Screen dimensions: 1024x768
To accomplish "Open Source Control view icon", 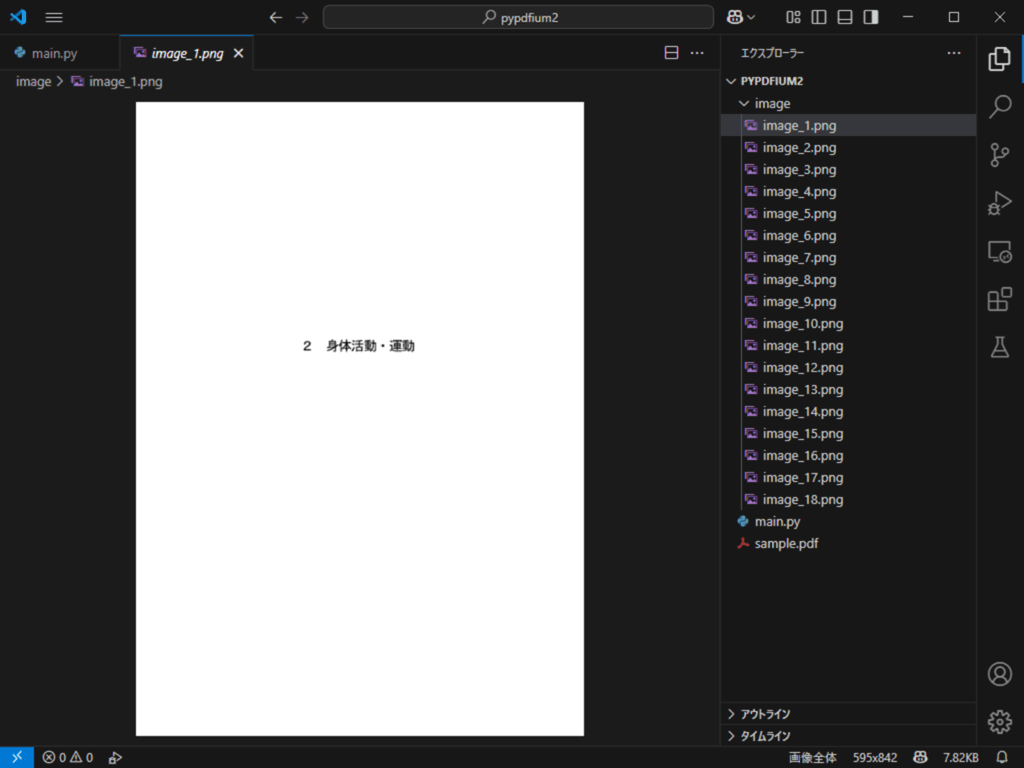I will pyautogui.click(x=999, y=155).
